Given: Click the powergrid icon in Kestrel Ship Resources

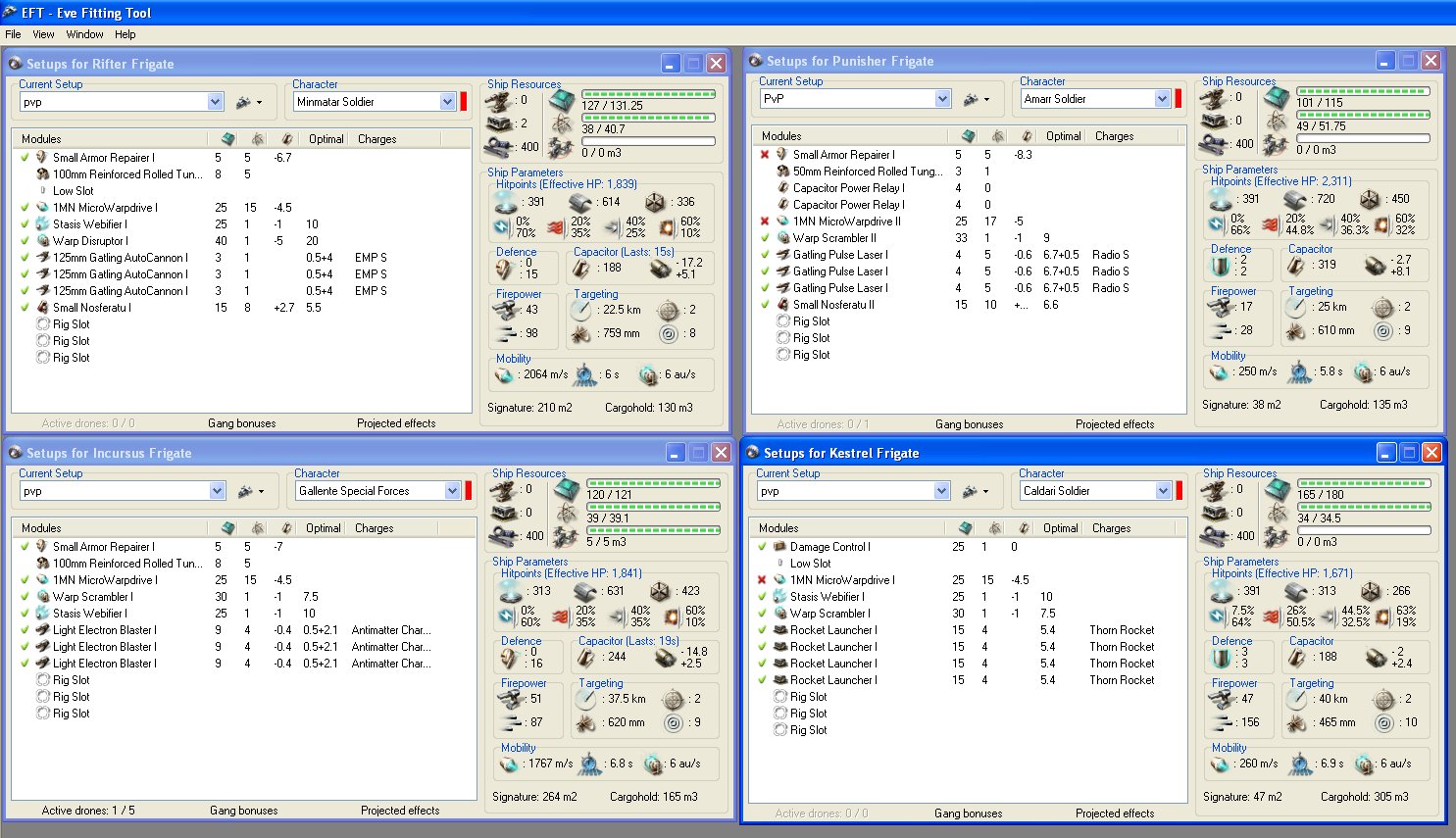Looking at the screenshot, I should [x=1277, y=513].
